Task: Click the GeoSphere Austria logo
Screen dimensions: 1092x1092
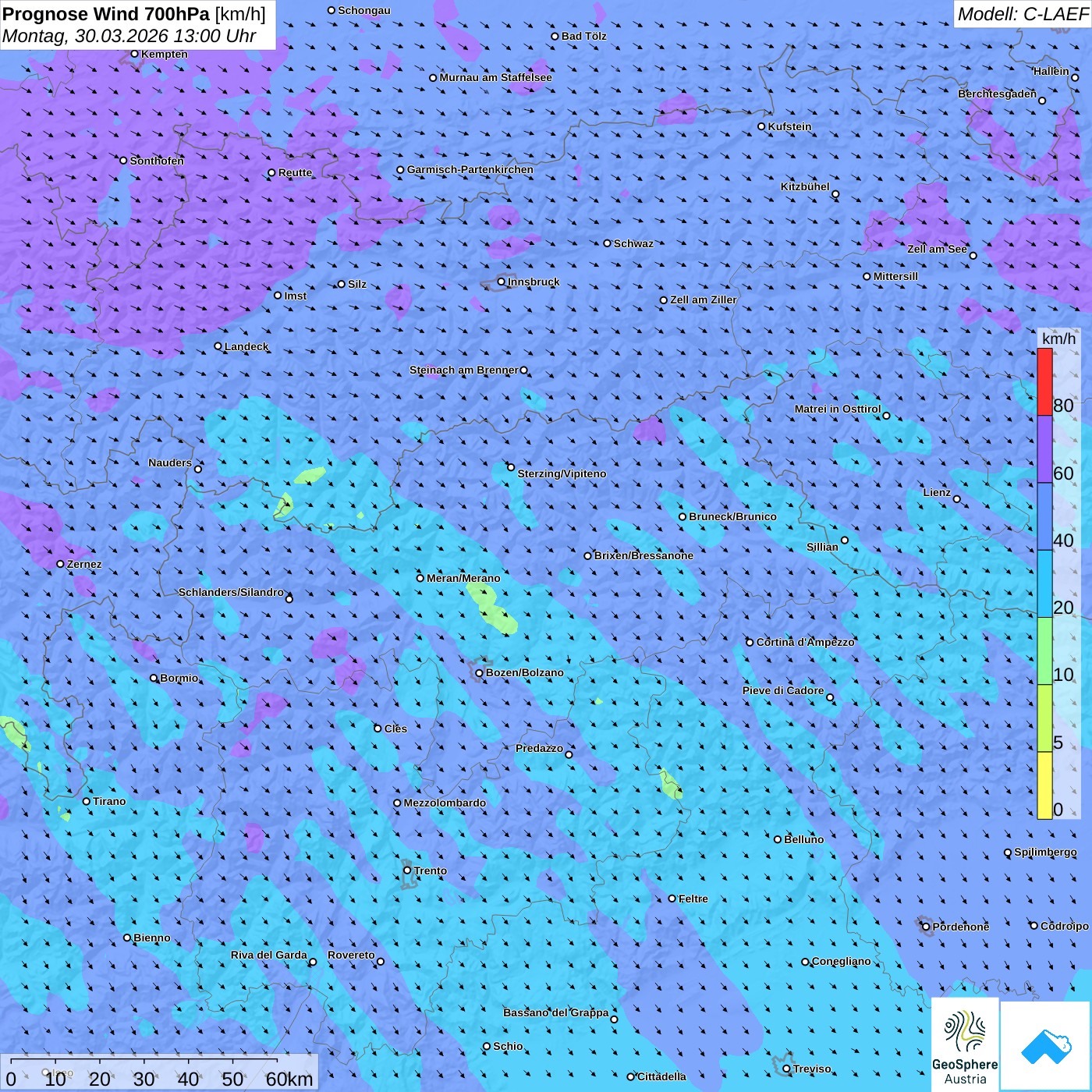Action: (x=965, y=1046)
